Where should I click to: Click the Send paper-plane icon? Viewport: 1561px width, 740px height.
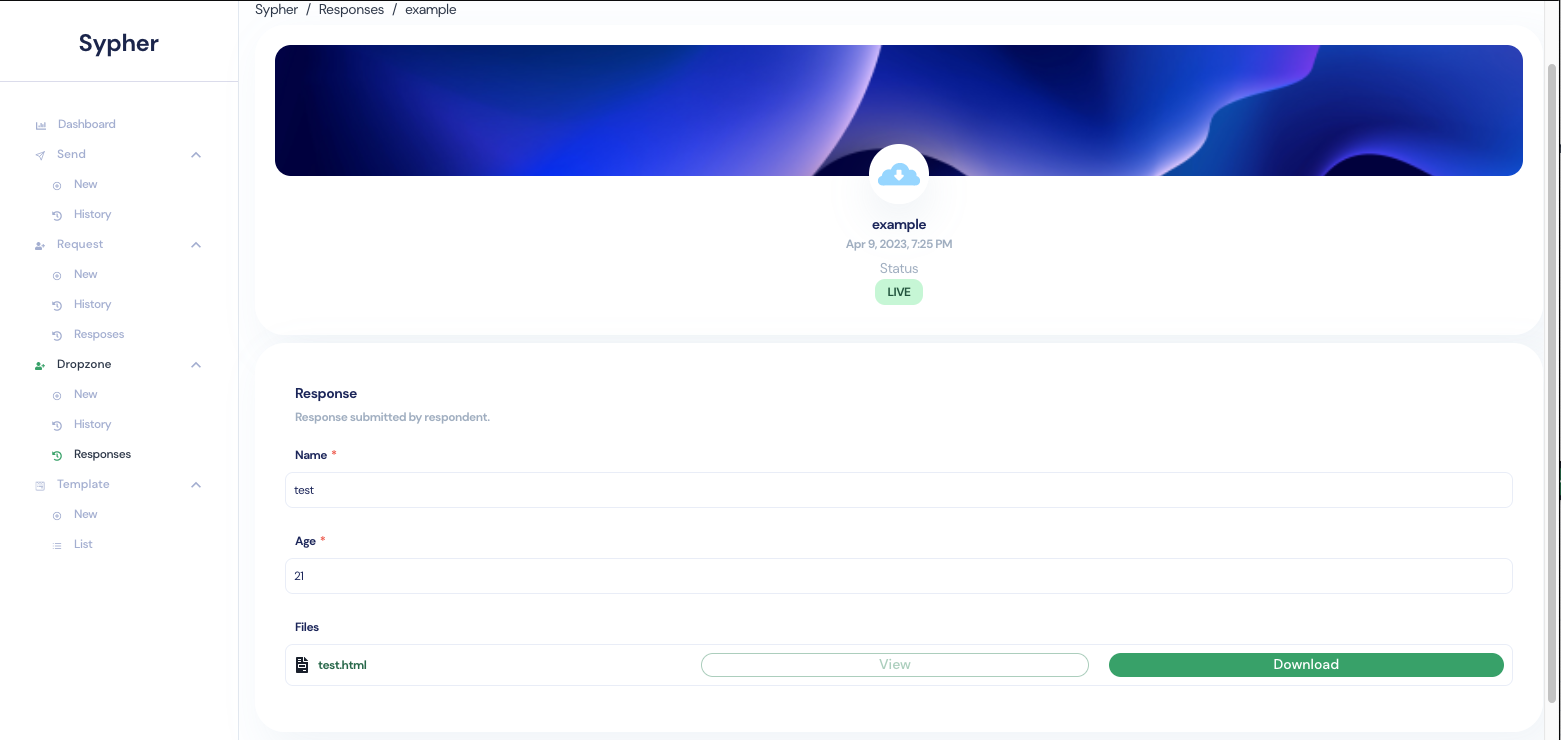(40, 155)
